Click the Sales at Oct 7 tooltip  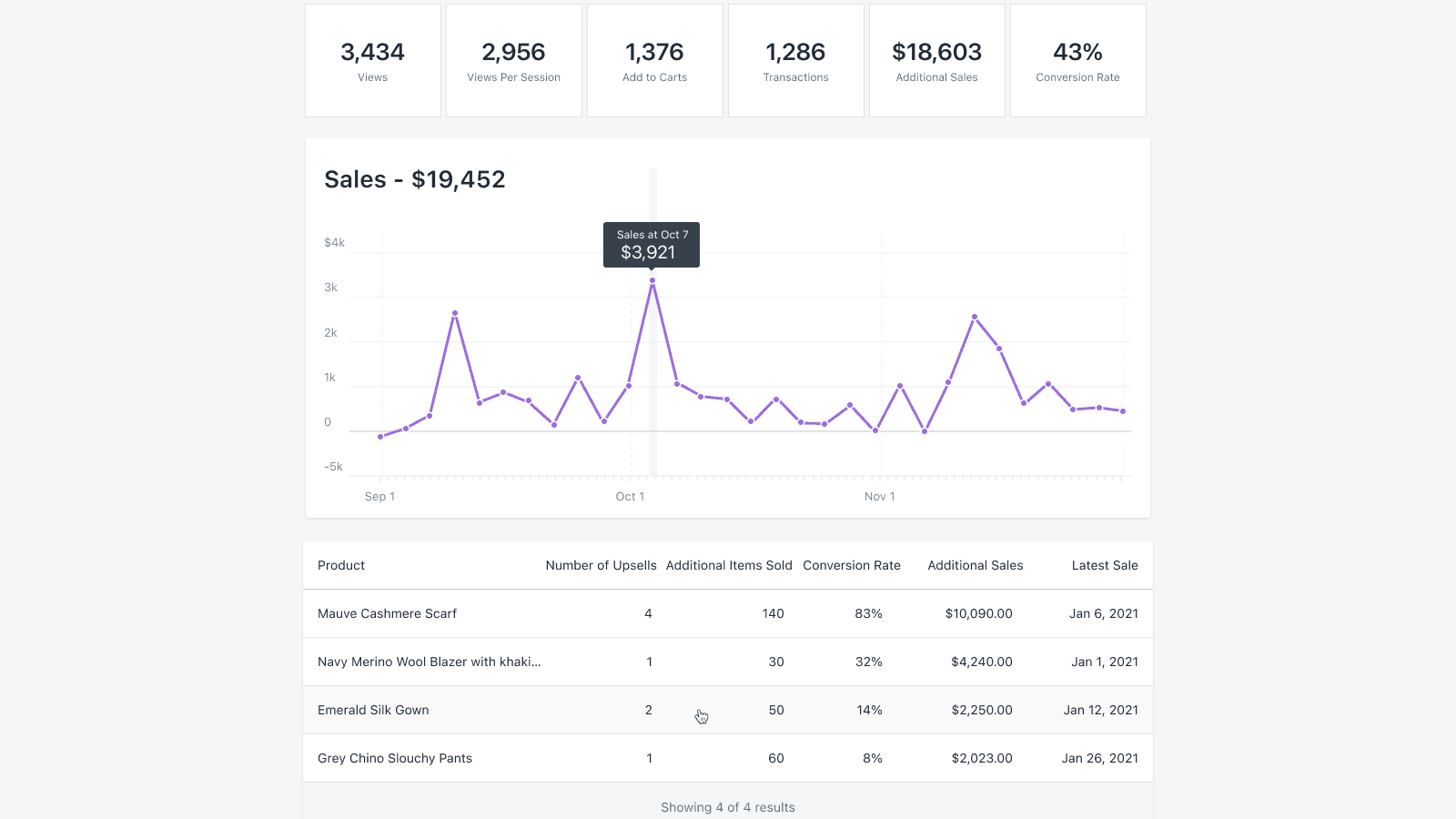pos(652,244)
